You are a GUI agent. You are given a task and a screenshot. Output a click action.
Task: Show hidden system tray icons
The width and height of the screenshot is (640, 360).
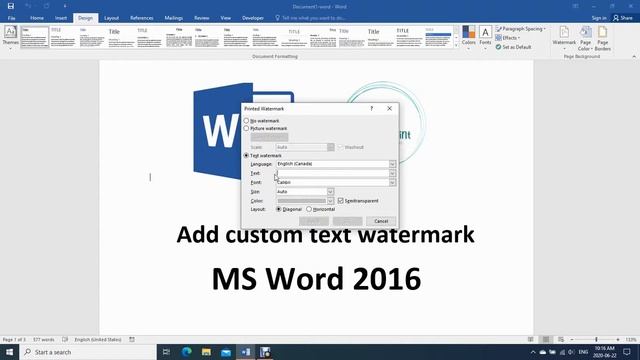[533, 352]
